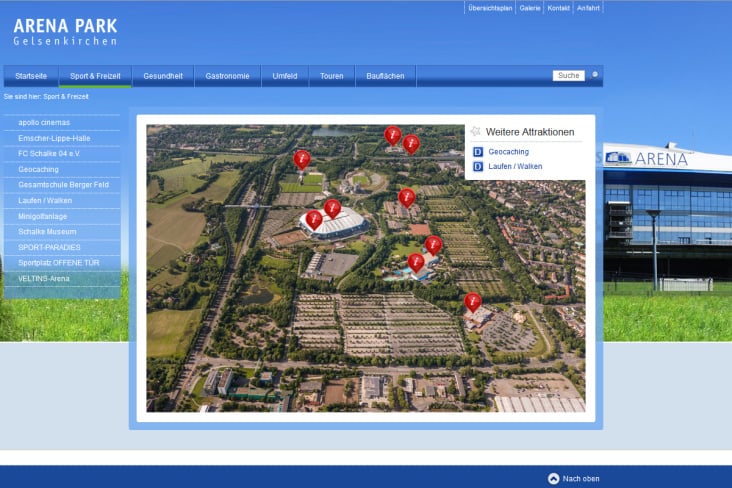Open the Sport & Freizeit menu

pos(95,76)
